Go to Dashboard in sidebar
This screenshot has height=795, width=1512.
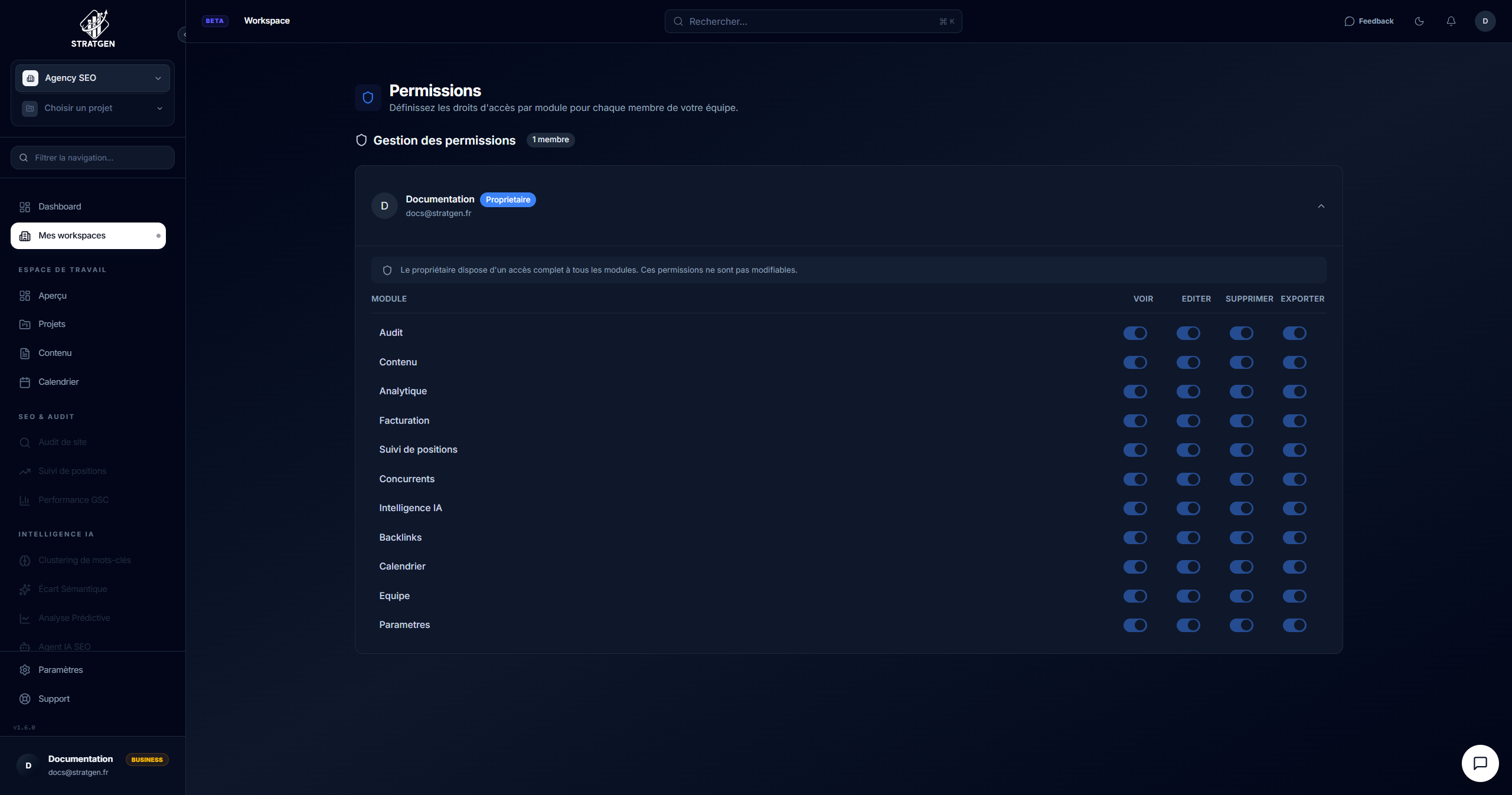pos(60,207)
